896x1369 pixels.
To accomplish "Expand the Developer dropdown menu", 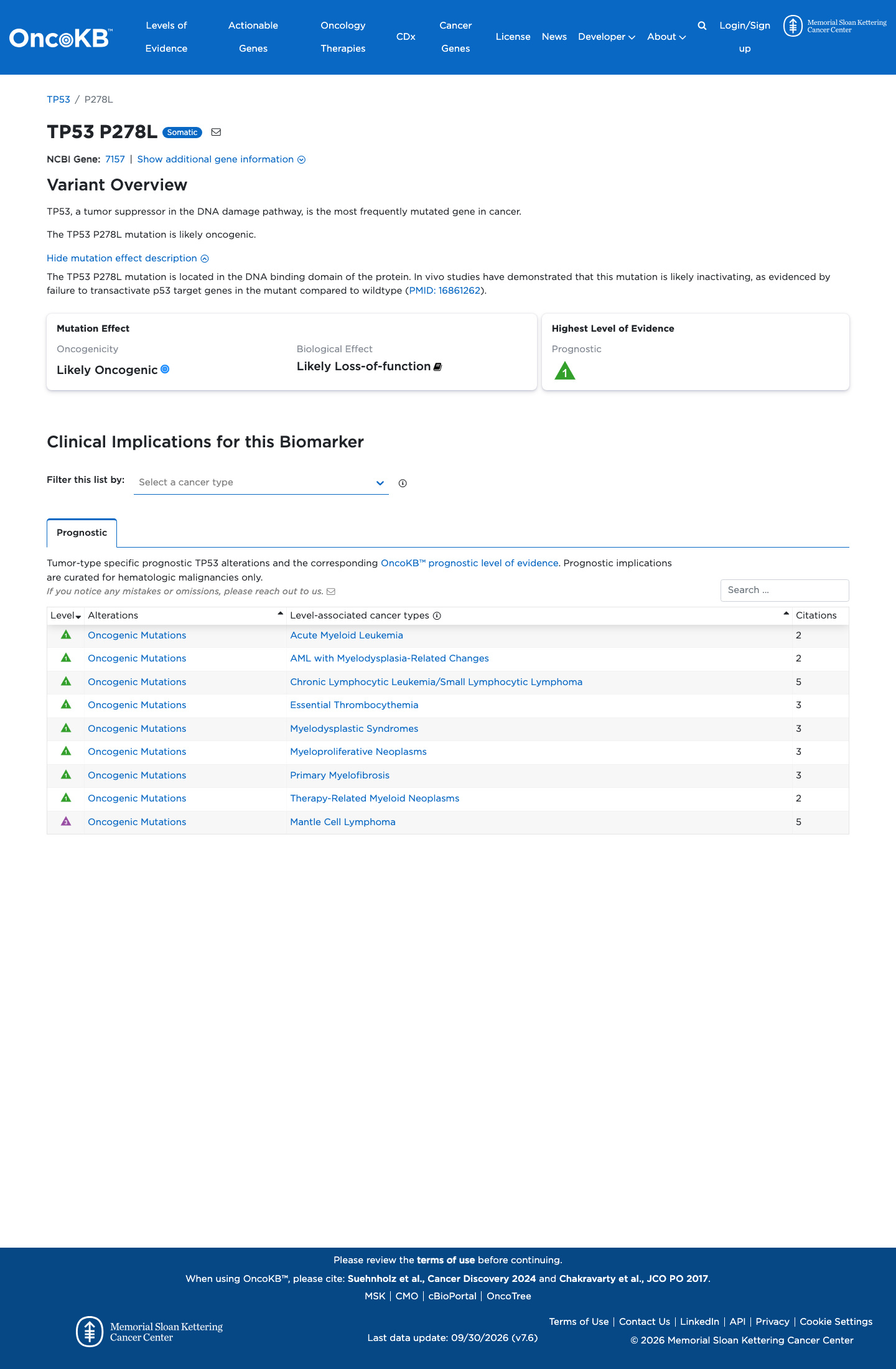I will [607, 37].
